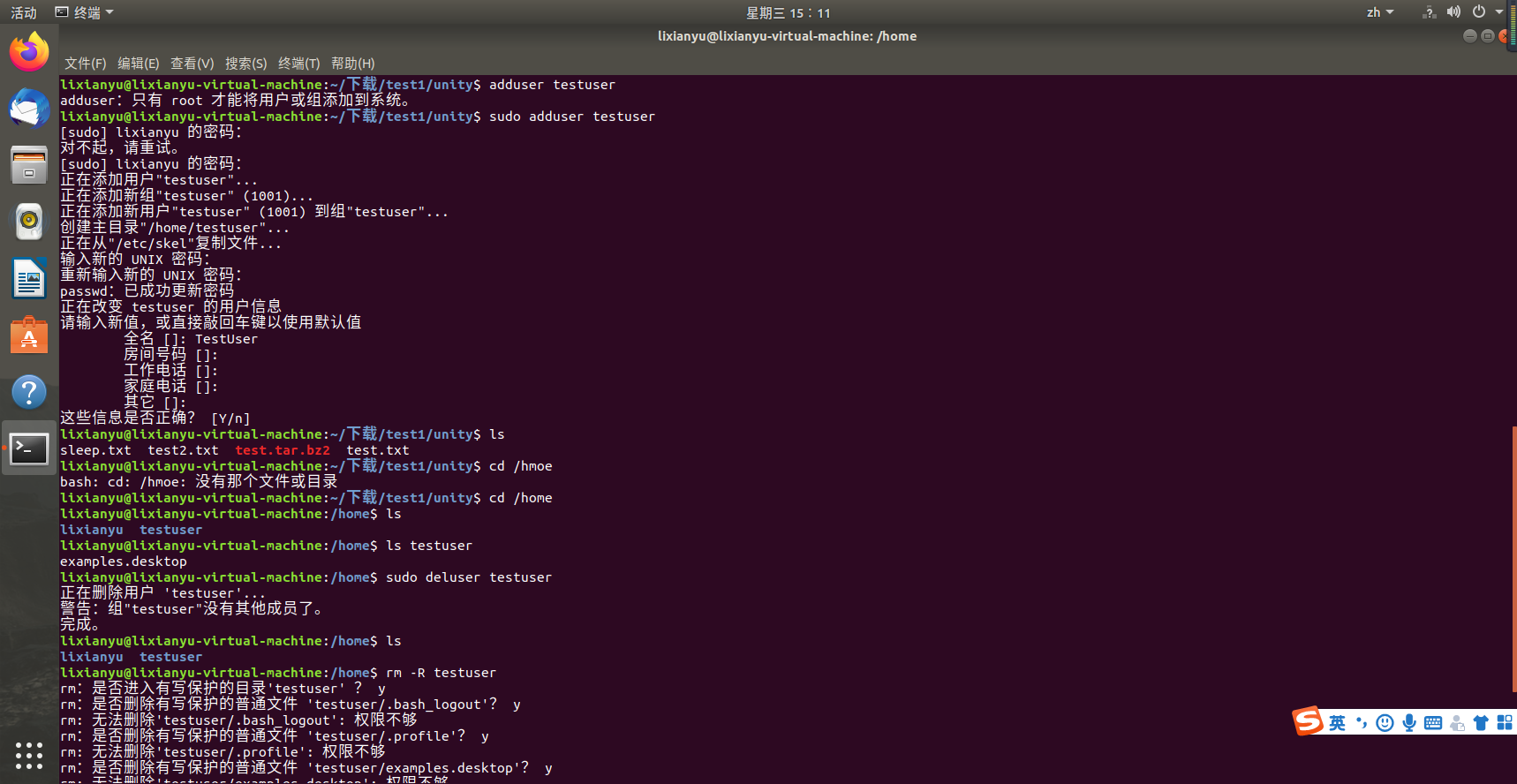Click 'rm -R testuser' command text
This screenshot has height=784, width=1517.
(x=442, y=673)
